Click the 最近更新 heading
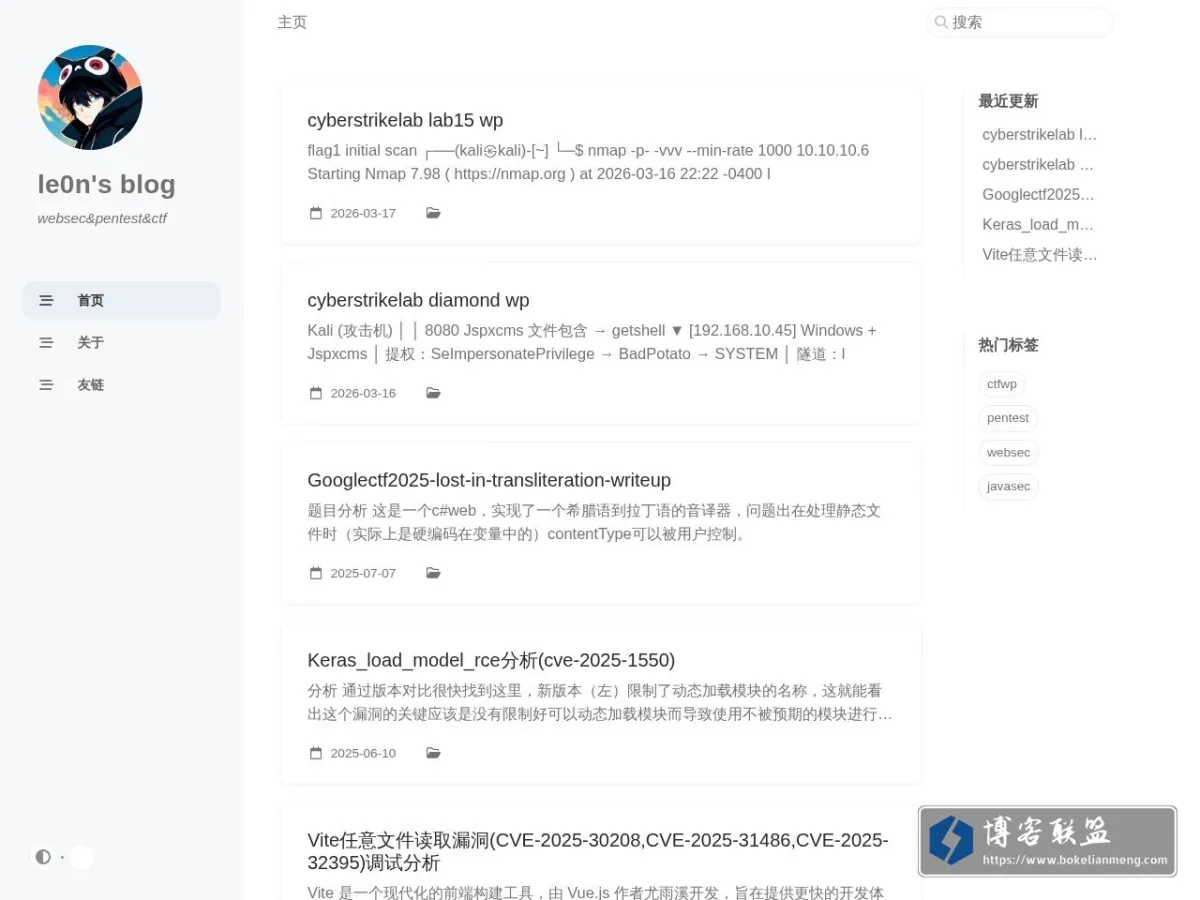The image size is (1200, 900). pyautogui.click(x=1008, y=101)
